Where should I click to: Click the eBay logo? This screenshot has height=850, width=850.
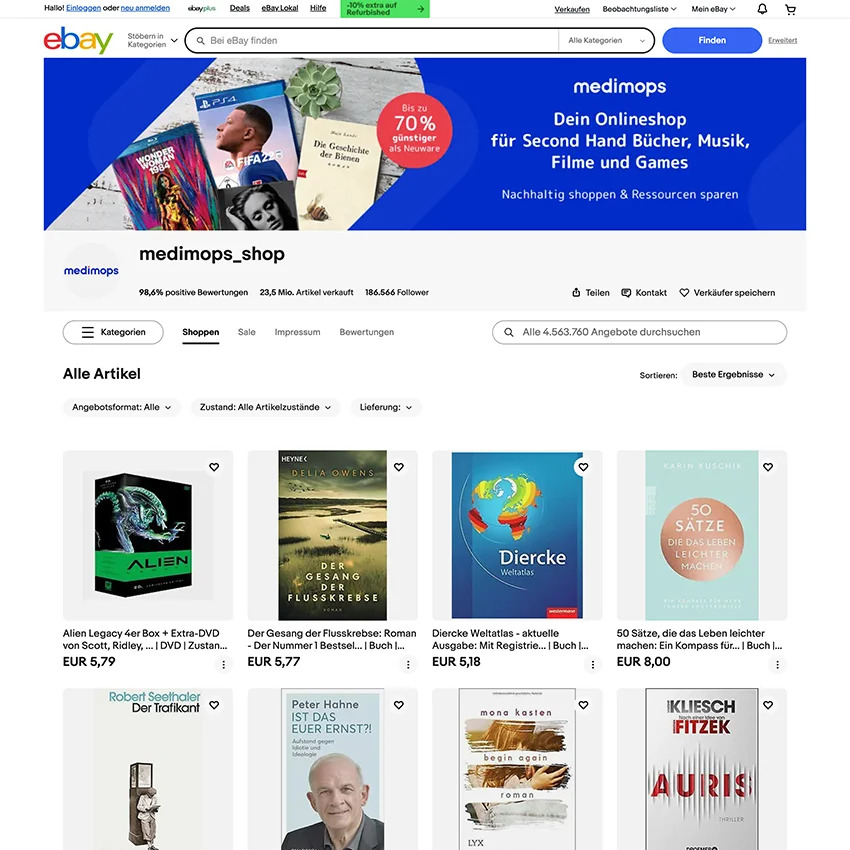[78, 40]
